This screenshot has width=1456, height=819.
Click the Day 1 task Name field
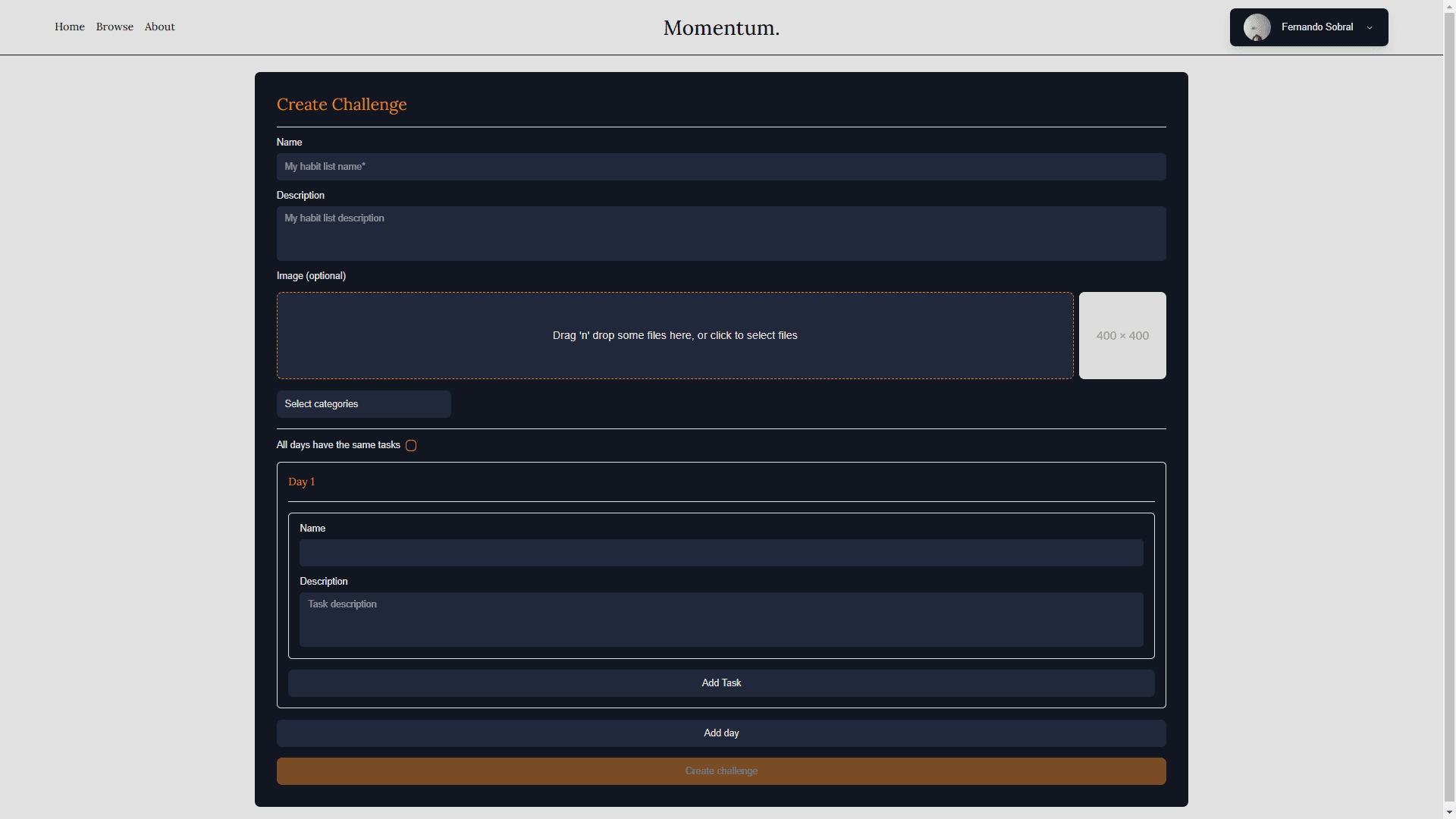(720, 553)
